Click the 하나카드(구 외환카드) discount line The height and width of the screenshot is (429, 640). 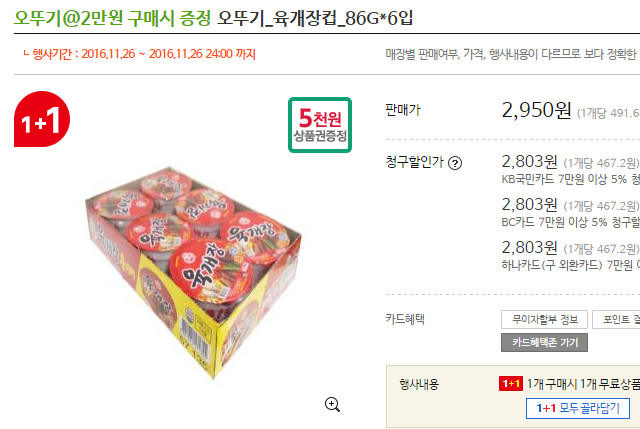(x=571, y=265)
